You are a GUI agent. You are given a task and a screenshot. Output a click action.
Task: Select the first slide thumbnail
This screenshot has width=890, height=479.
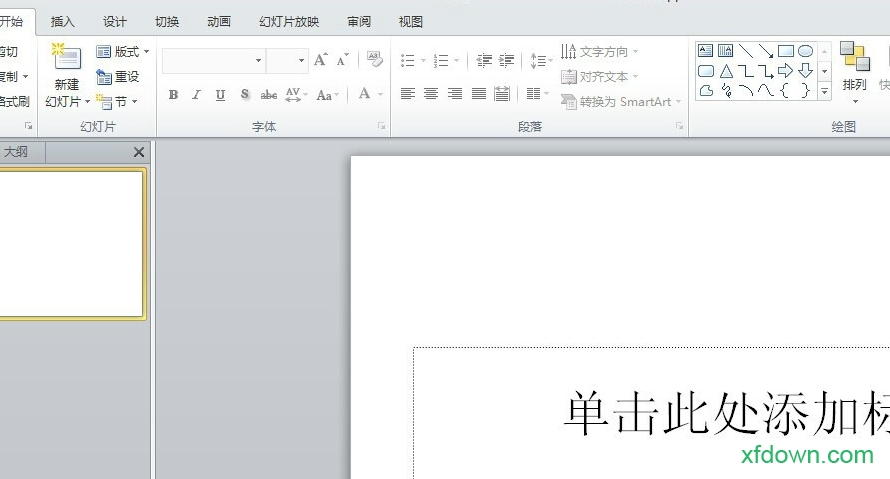pos(72,244)
